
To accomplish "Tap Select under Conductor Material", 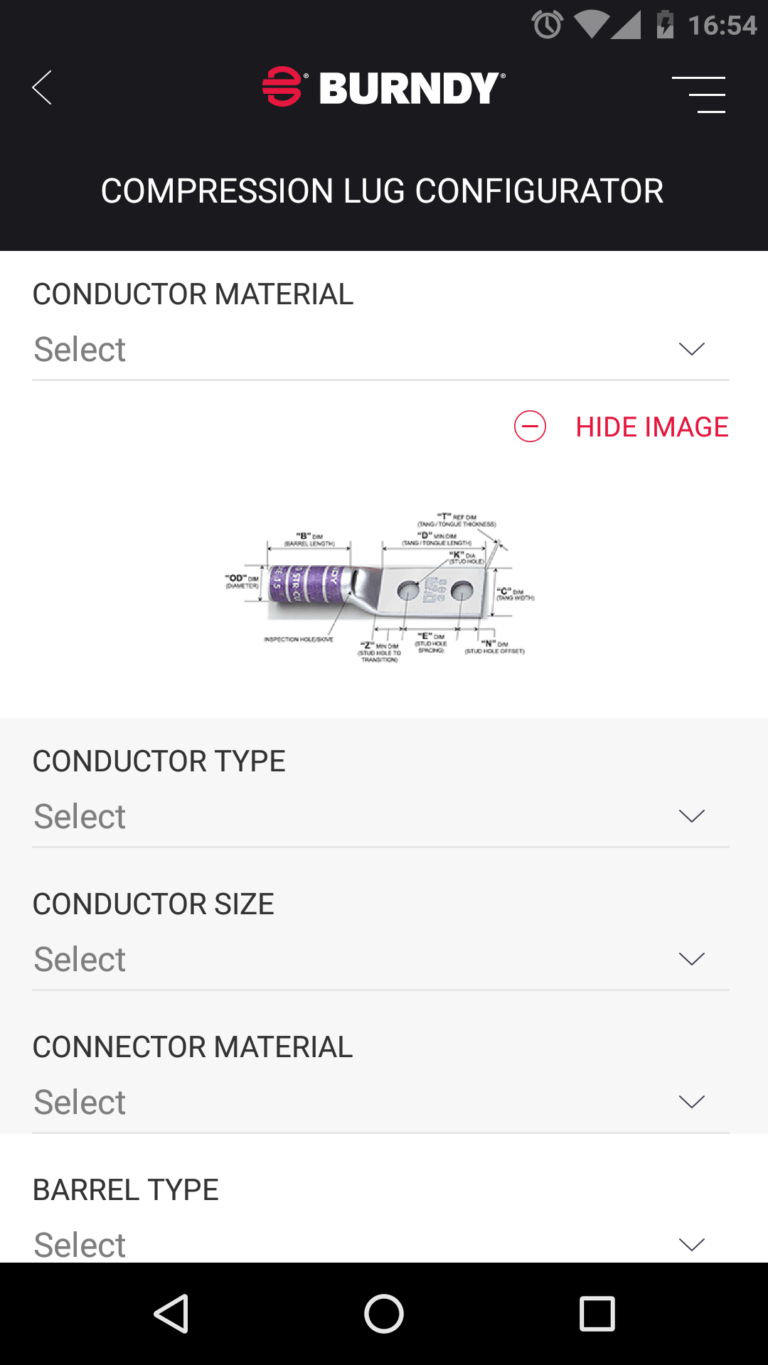I will (x=80, y=349).
